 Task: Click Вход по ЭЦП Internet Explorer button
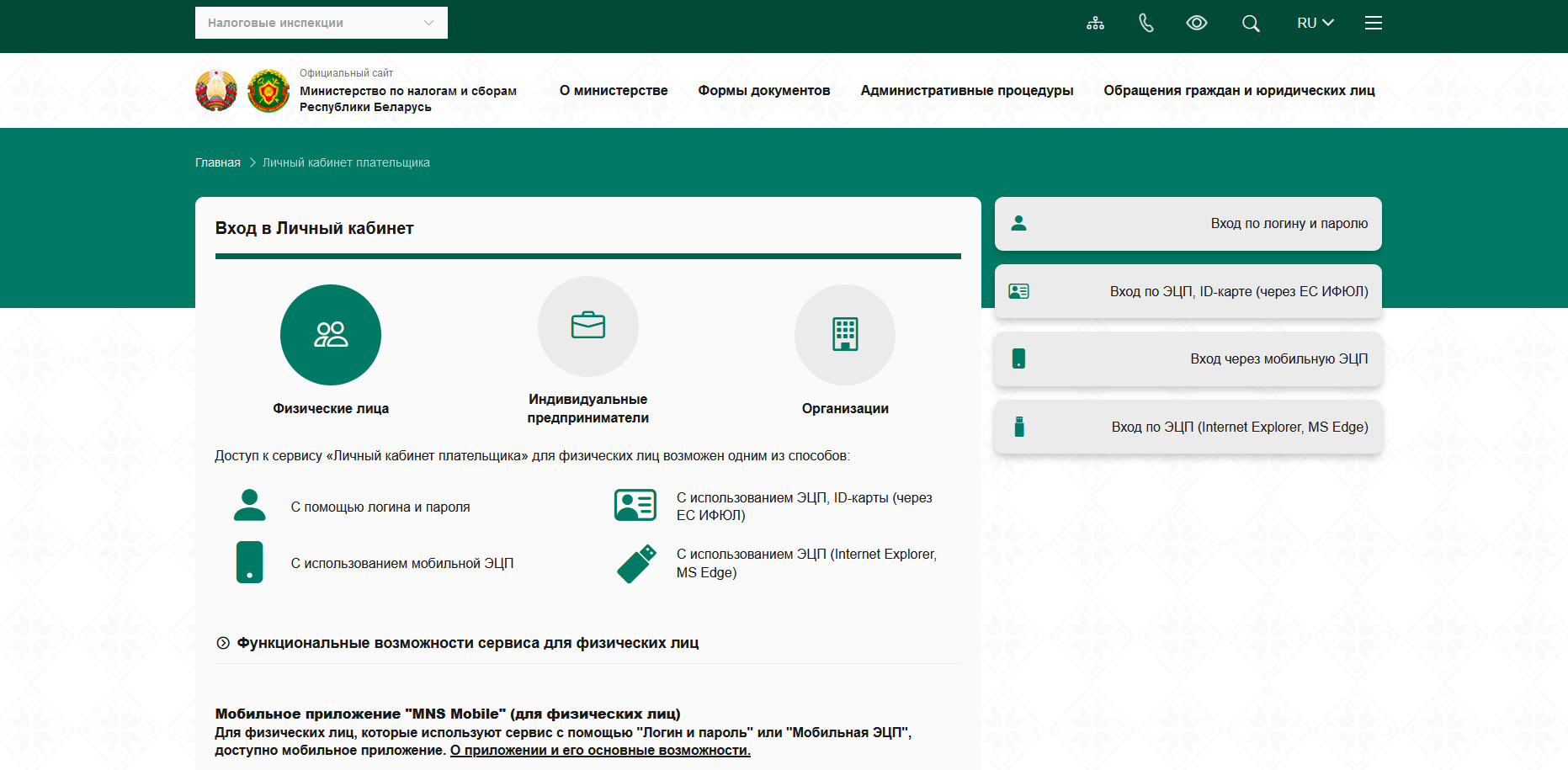point(1188,427)
